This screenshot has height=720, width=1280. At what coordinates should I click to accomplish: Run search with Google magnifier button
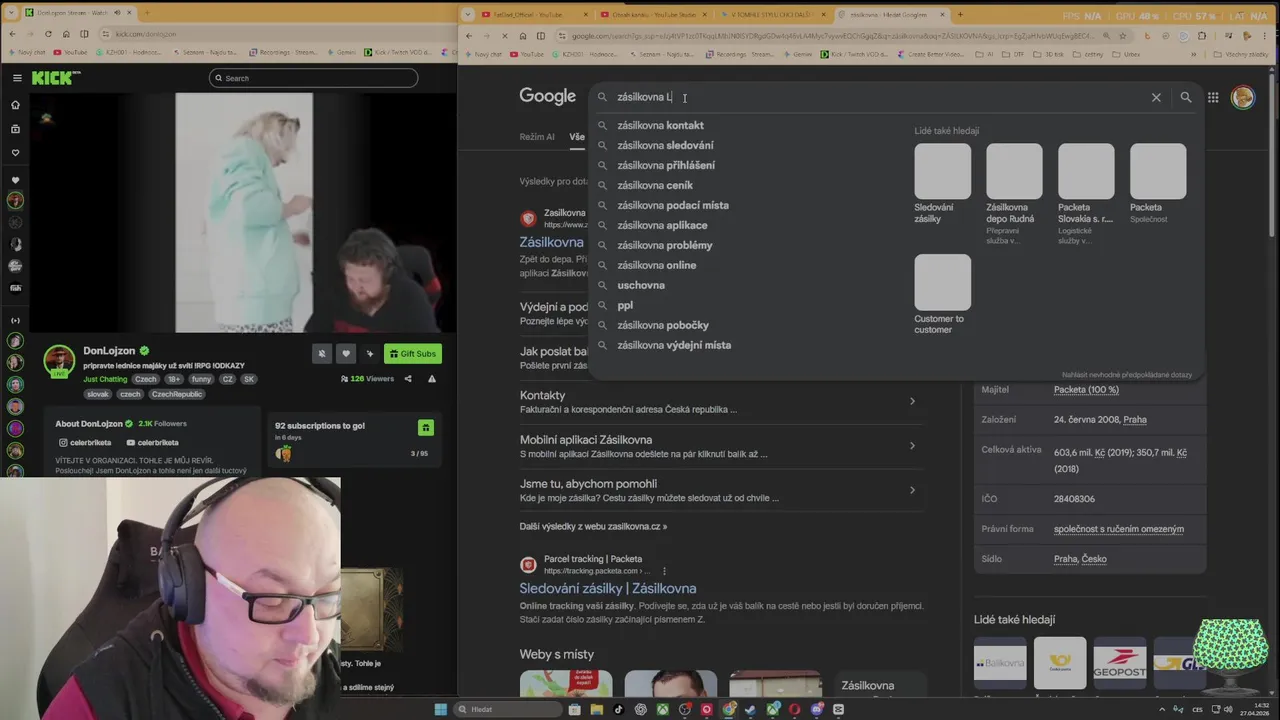pyautogui.click(x=1186, y=97)
